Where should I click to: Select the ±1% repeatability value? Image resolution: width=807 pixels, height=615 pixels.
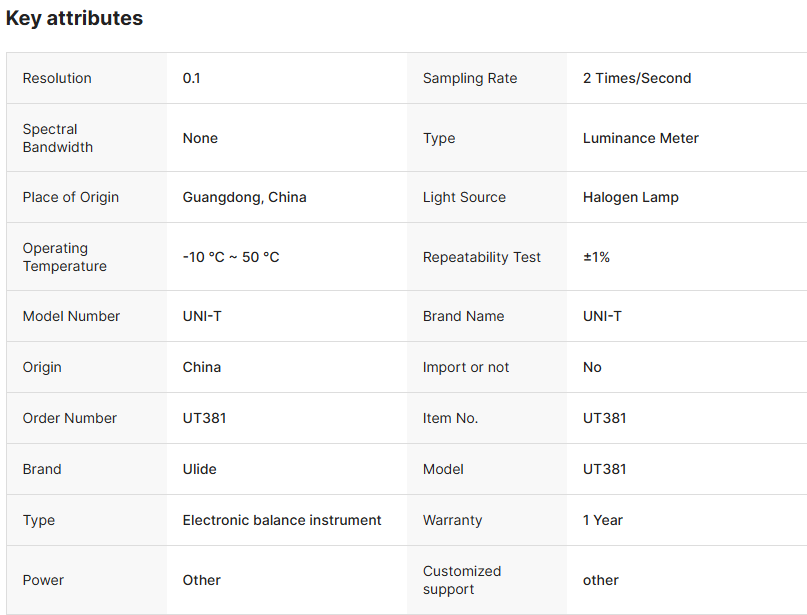pos(596,257)
